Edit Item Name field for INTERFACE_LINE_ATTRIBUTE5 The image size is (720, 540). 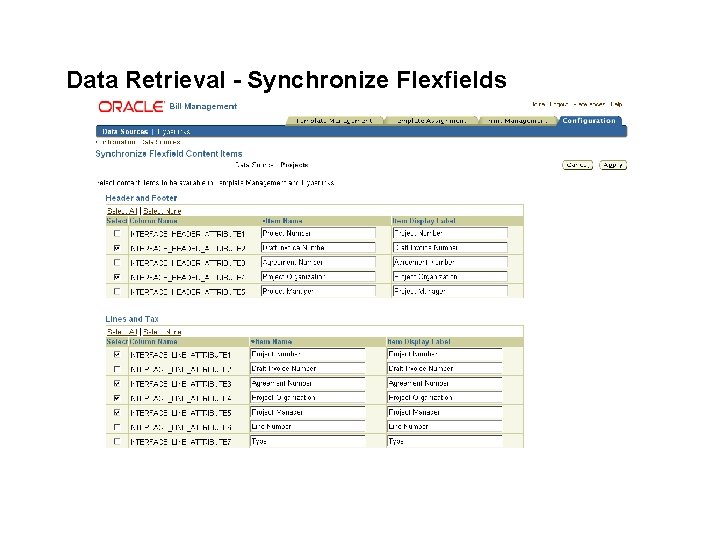(308, 412)
